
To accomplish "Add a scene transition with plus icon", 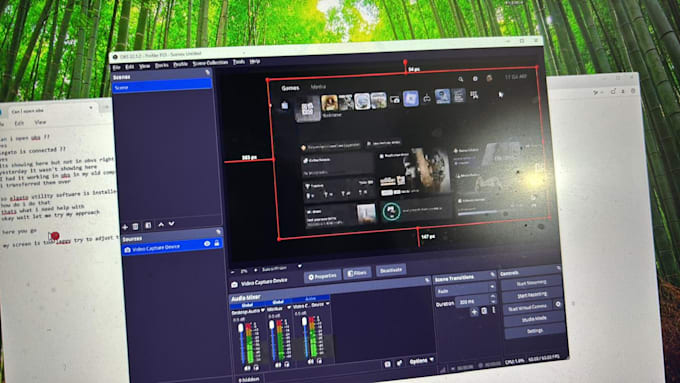I will point(474,312).
